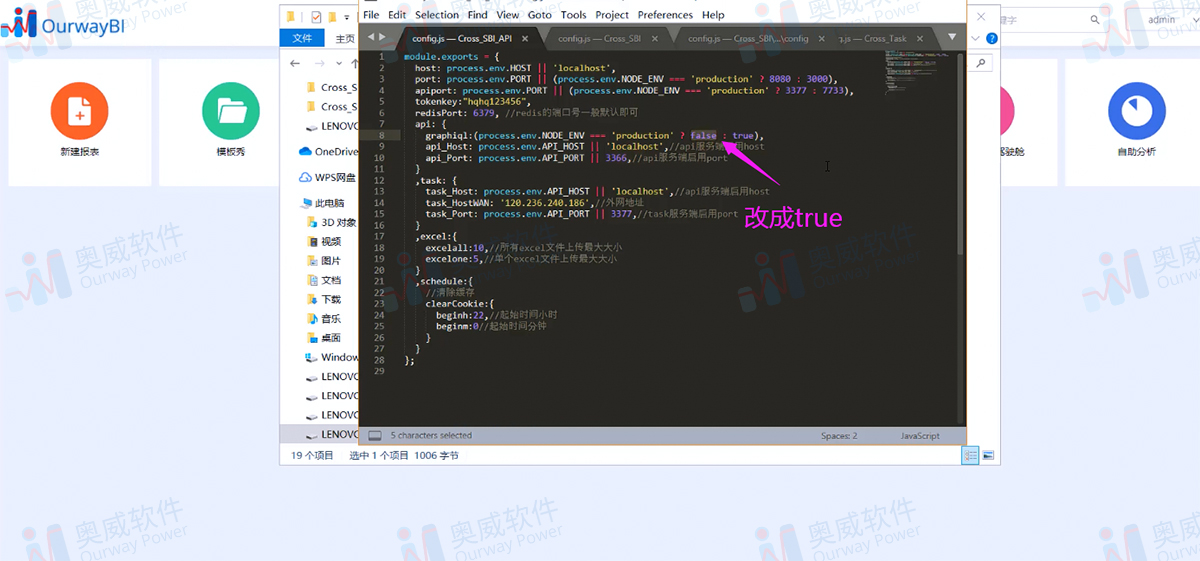Open the Tools menu
Image resolution: width=1200 pixels, height=561 pixels.
[574, 15]
